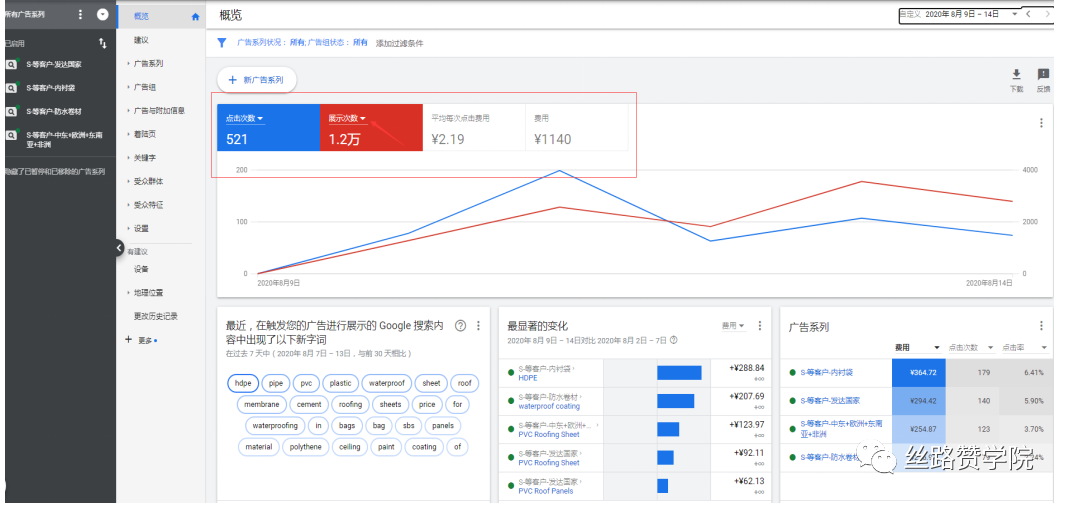This screenshot has width=1068, height=505.
Task: Select the 费用 ¥1140 metric card
Action: [576, 127]
